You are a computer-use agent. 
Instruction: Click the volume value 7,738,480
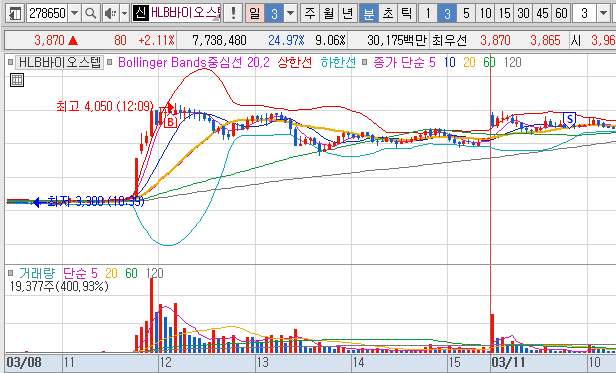coord(219,40)
